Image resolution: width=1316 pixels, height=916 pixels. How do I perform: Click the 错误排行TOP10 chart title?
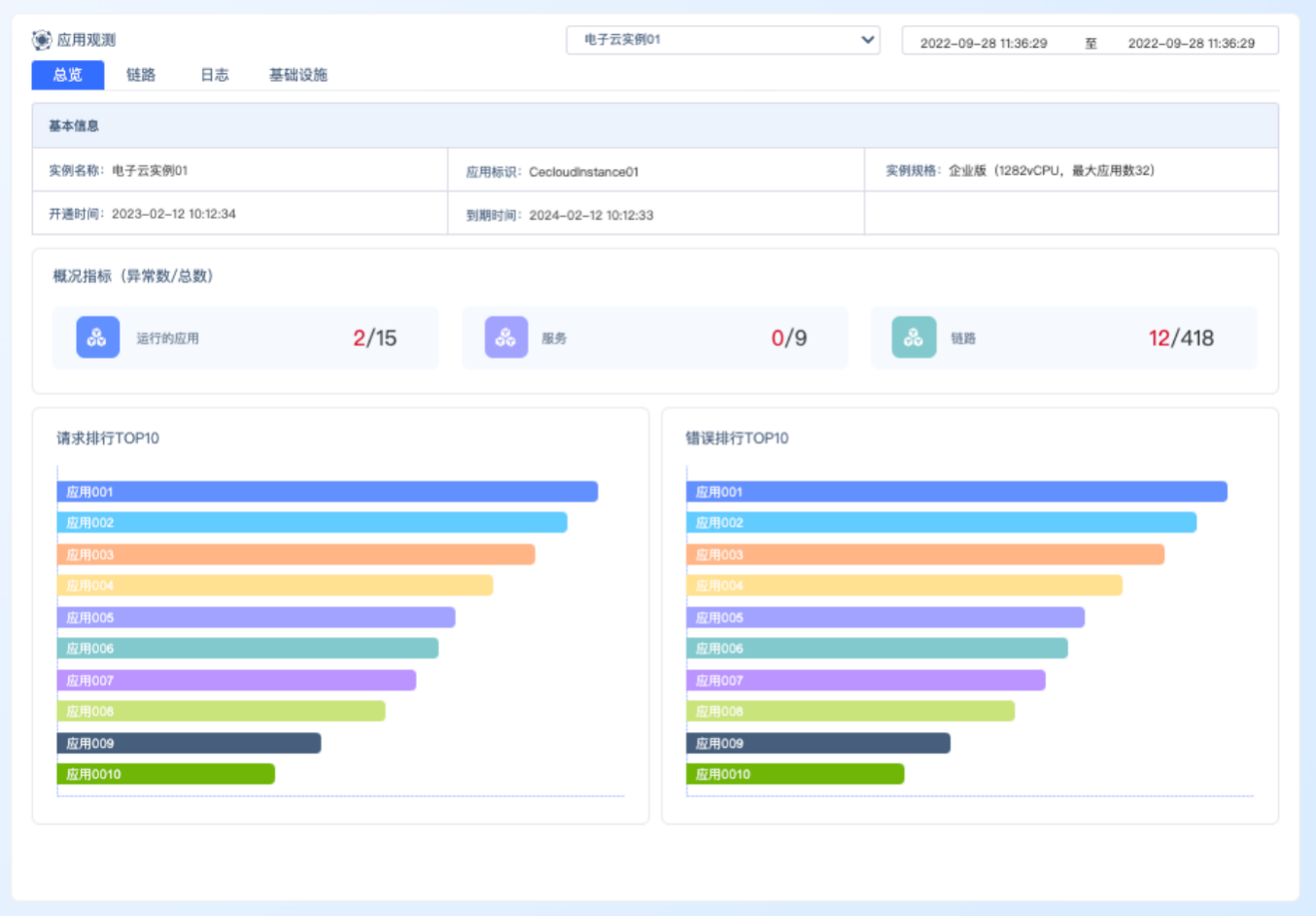737,439
